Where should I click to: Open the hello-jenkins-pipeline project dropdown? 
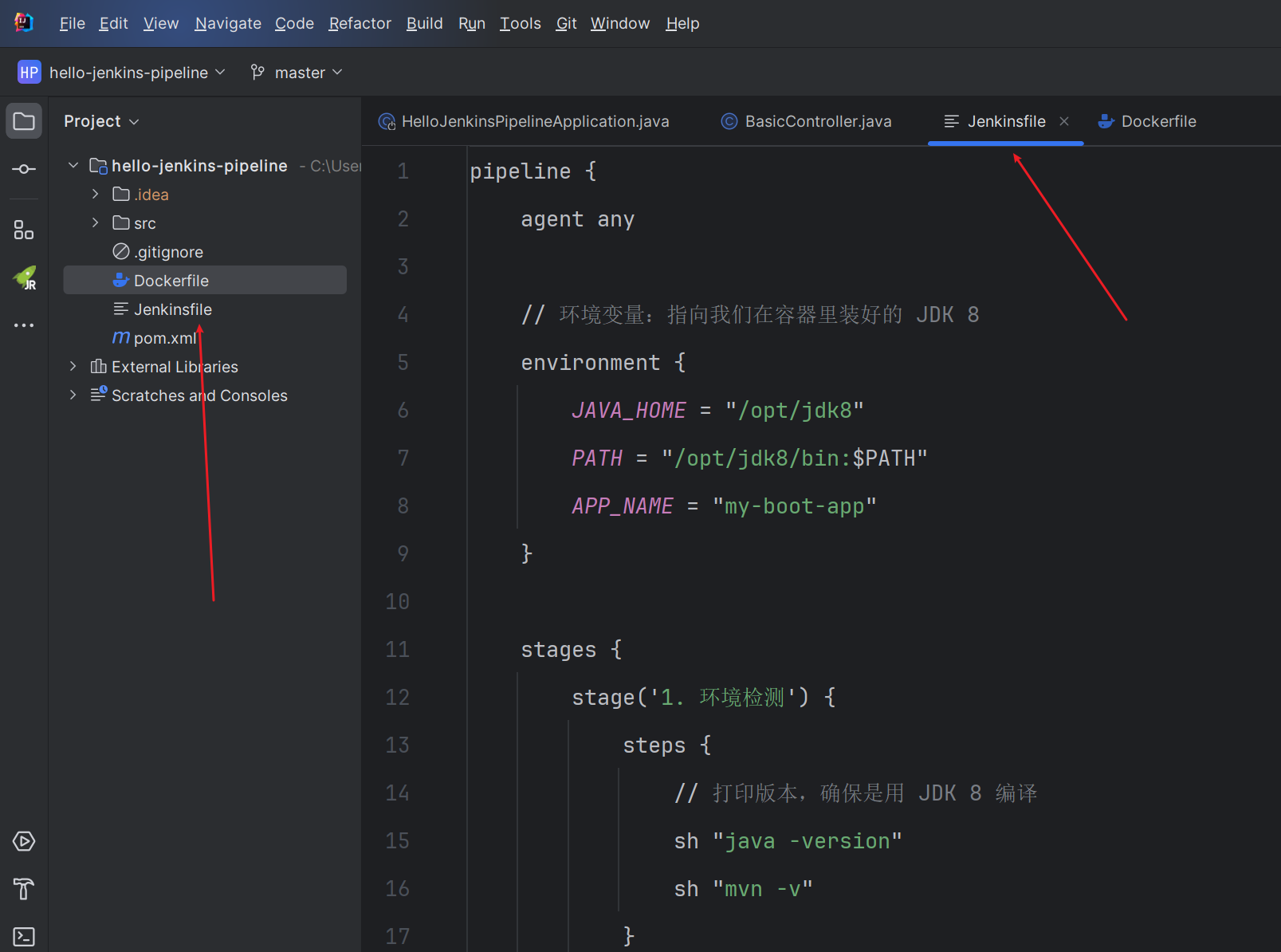coord(136,73)
